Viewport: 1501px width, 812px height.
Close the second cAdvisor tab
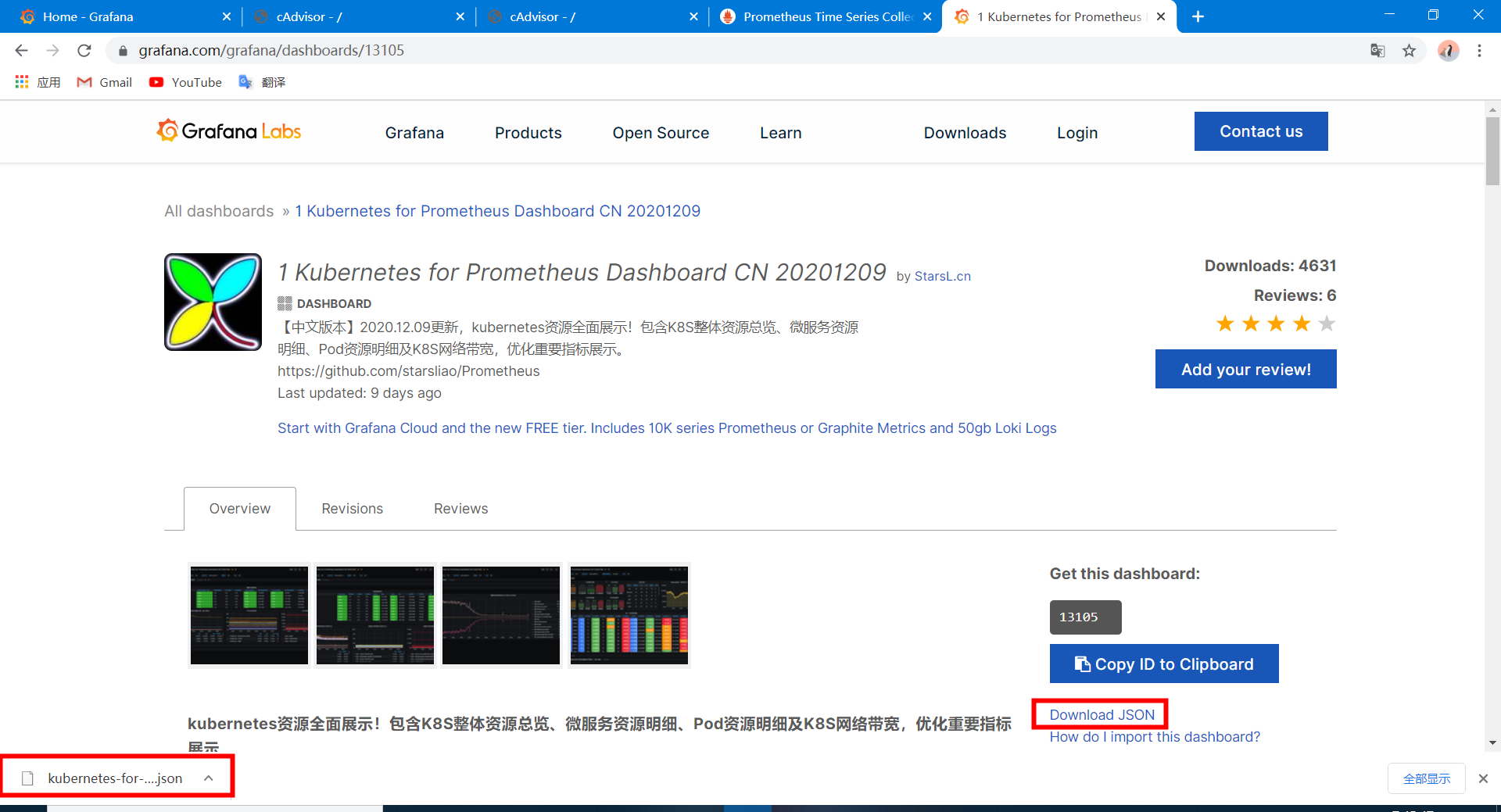[x=693, y=16]
